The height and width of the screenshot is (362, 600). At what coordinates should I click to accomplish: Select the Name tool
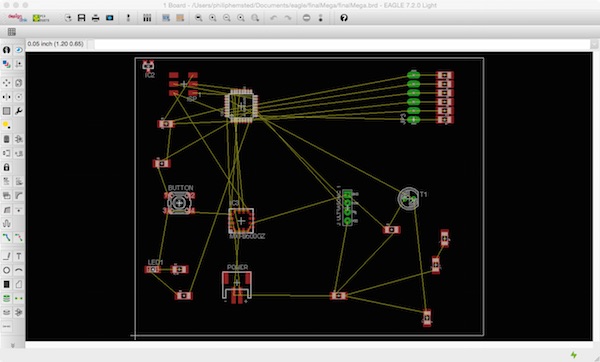pyautogui.click(x=7, y=181)
